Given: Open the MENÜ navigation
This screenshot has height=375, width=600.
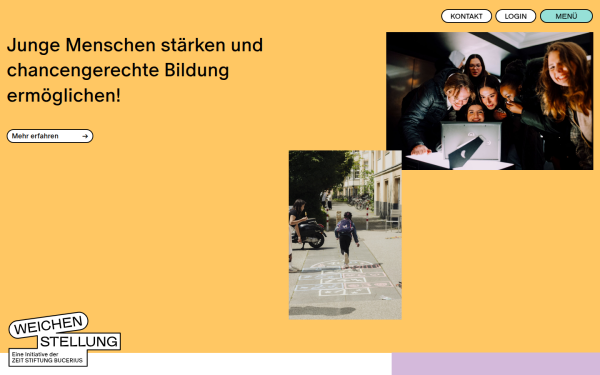Looking at the screenshot, I should pos(566,16).
